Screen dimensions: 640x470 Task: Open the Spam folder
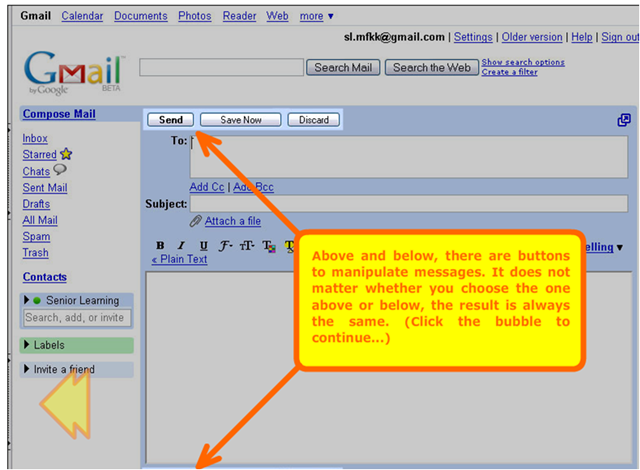(x=36, y=237)
